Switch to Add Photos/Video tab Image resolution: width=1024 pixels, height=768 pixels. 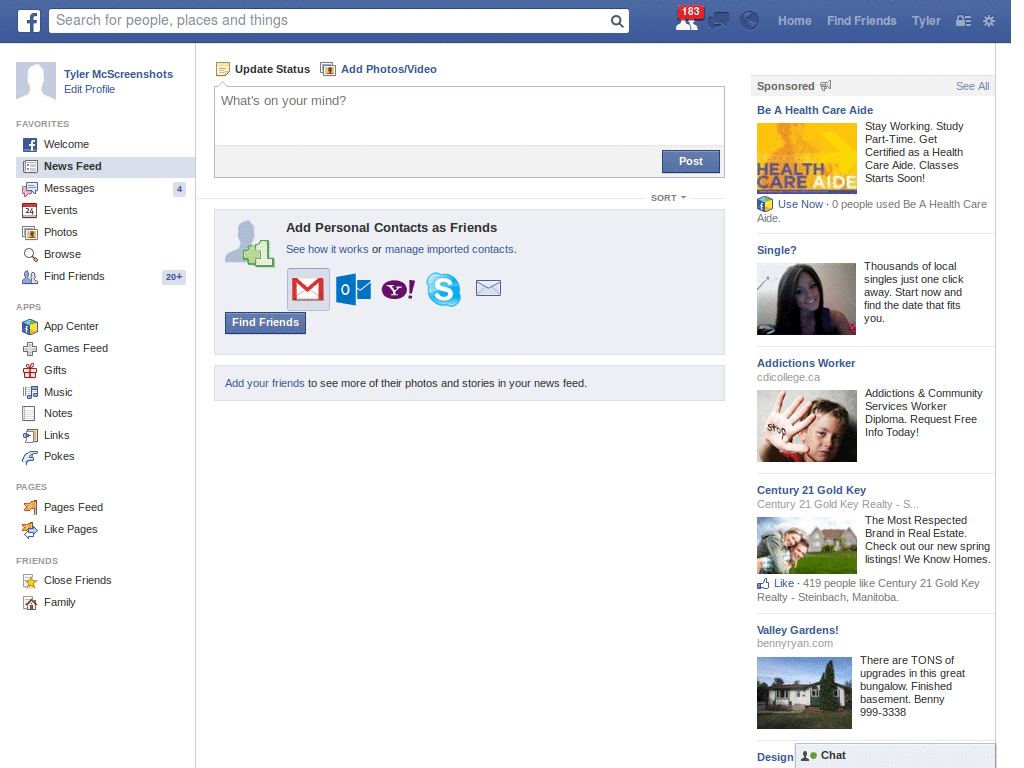[x=379, y=69]
